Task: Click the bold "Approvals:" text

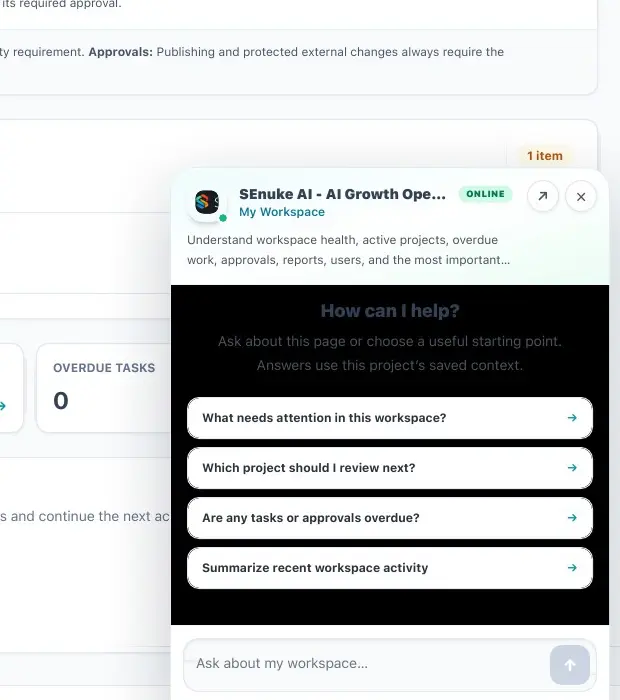Action: pyautogui.click(x=121, y=52)
